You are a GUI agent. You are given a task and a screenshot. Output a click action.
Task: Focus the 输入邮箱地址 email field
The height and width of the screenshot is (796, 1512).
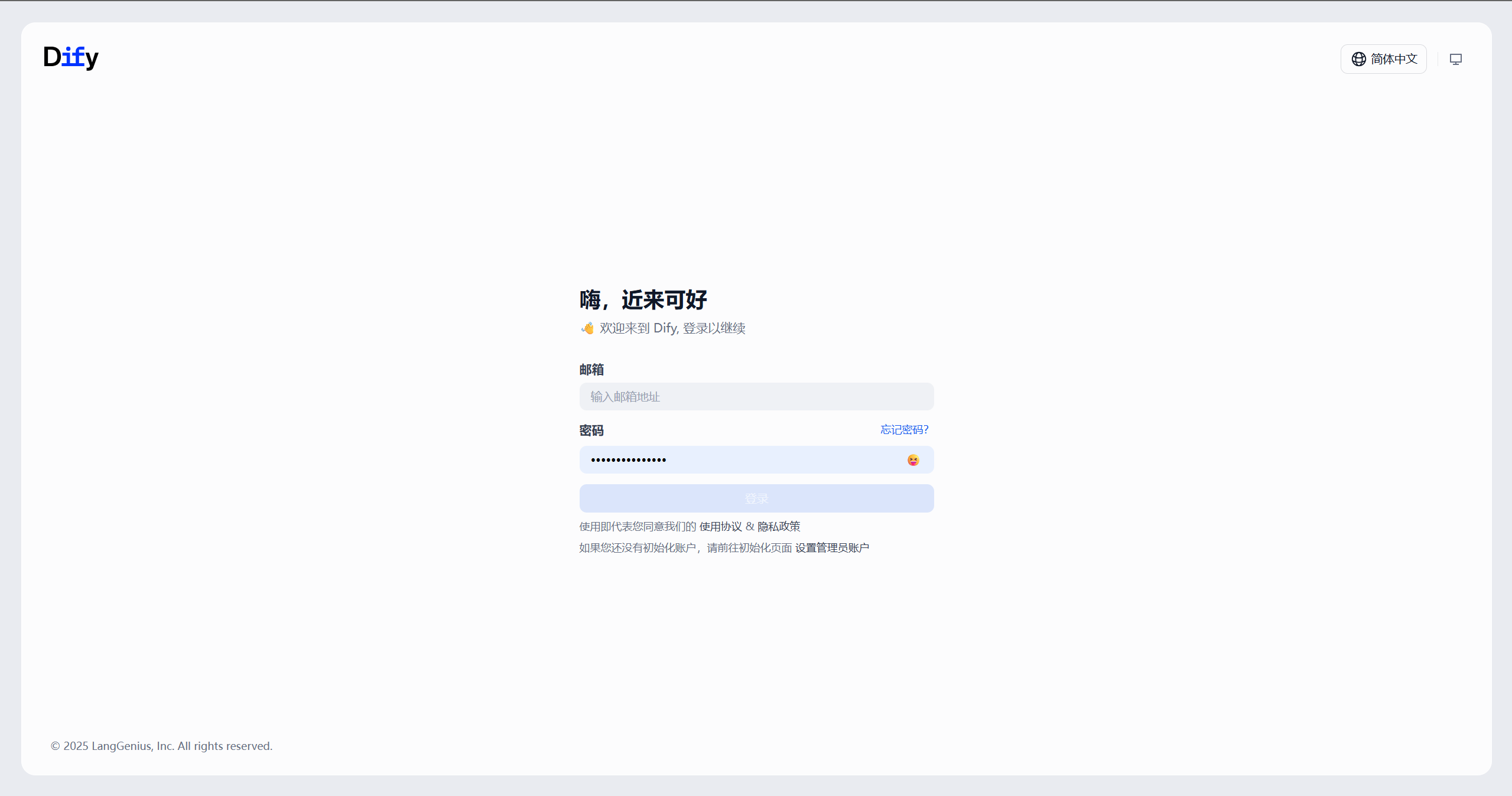tap(756, 397)
